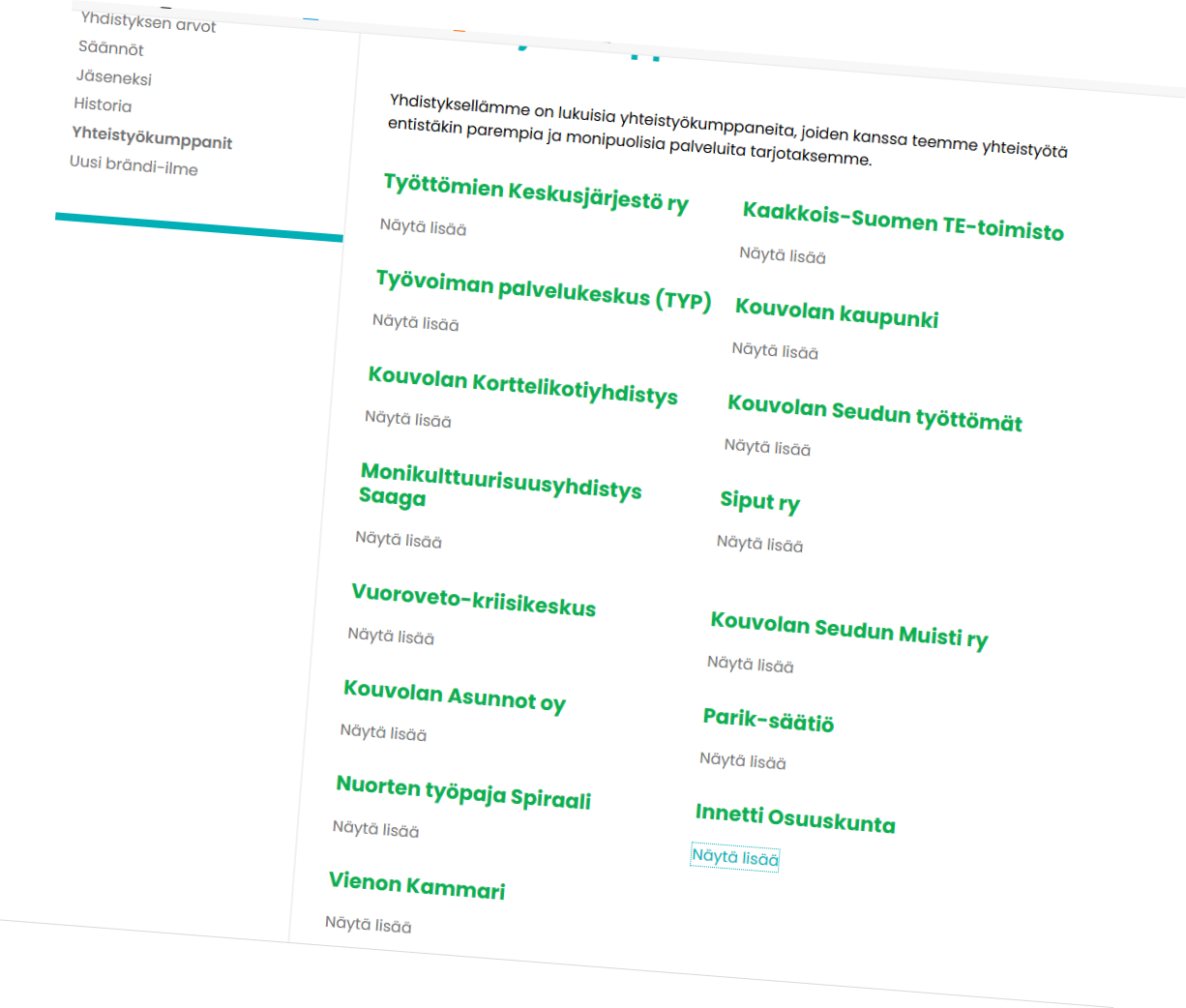Click focused Näytä lisää under Innetti Osuuskunta
The height and width of the screenshot is (1008, 1186).
[x=734, y=857]
